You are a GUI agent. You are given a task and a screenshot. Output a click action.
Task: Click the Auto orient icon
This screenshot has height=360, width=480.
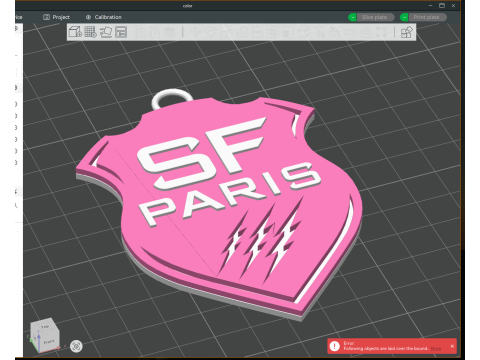106,32
